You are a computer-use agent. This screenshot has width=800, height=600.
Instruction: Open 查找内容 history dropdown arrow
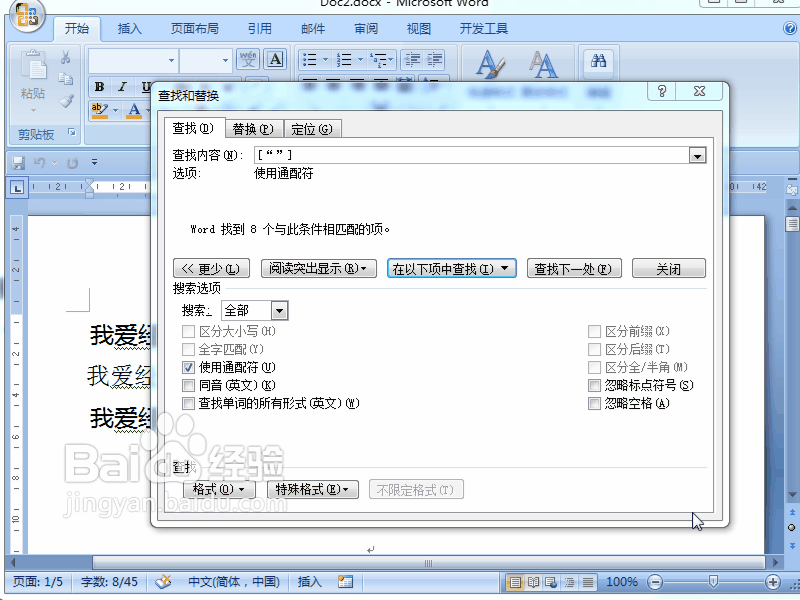coord(697,155)
